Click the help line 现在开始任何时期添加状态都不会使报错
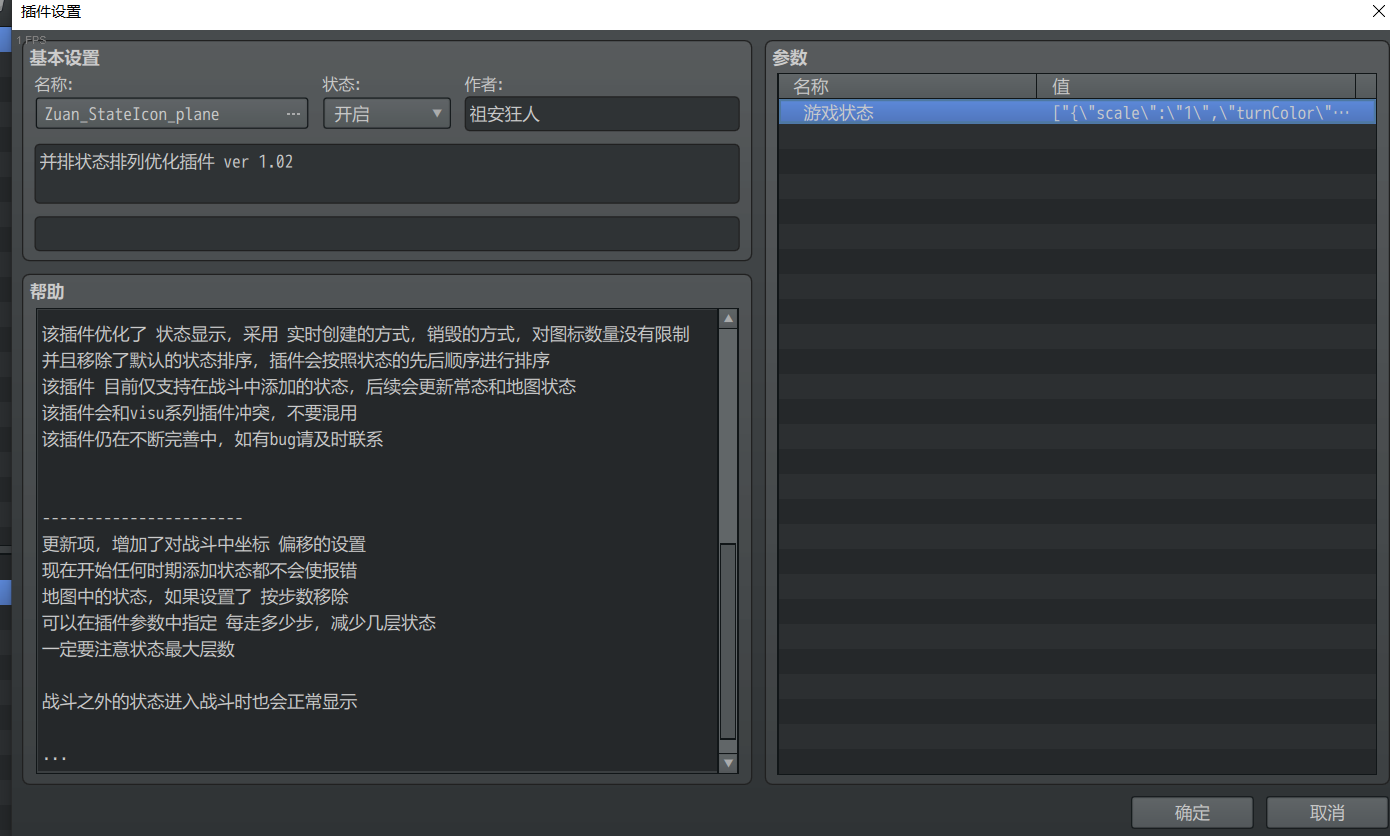 (200, 570)
